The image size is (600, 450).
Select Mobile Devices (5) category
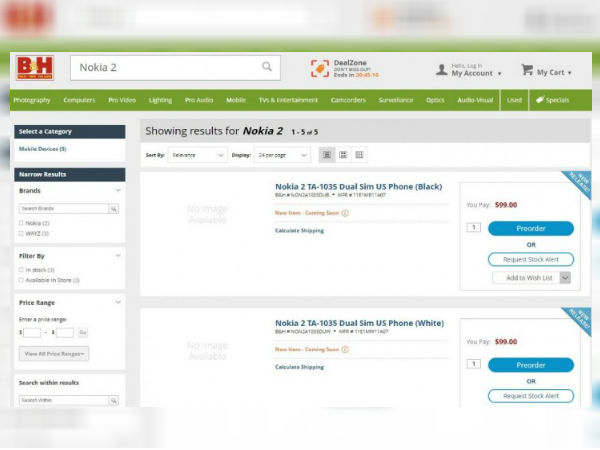click(x=42, y=149)
